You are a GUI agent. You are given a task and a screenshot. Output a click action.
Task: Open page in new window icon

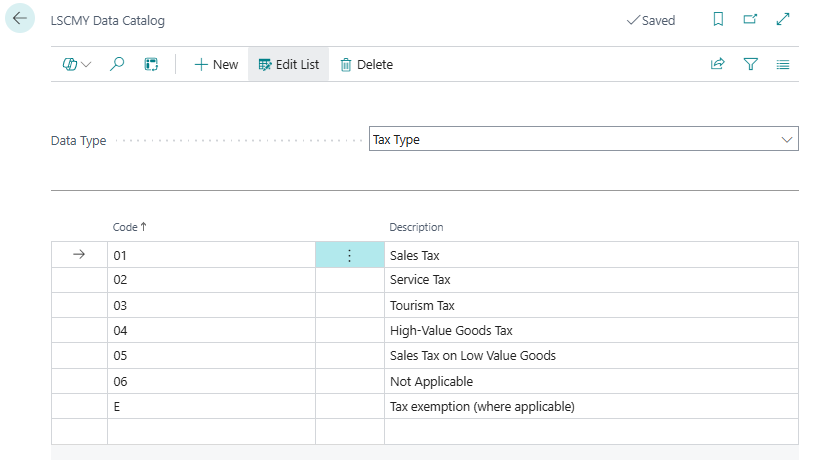[750, 20]
